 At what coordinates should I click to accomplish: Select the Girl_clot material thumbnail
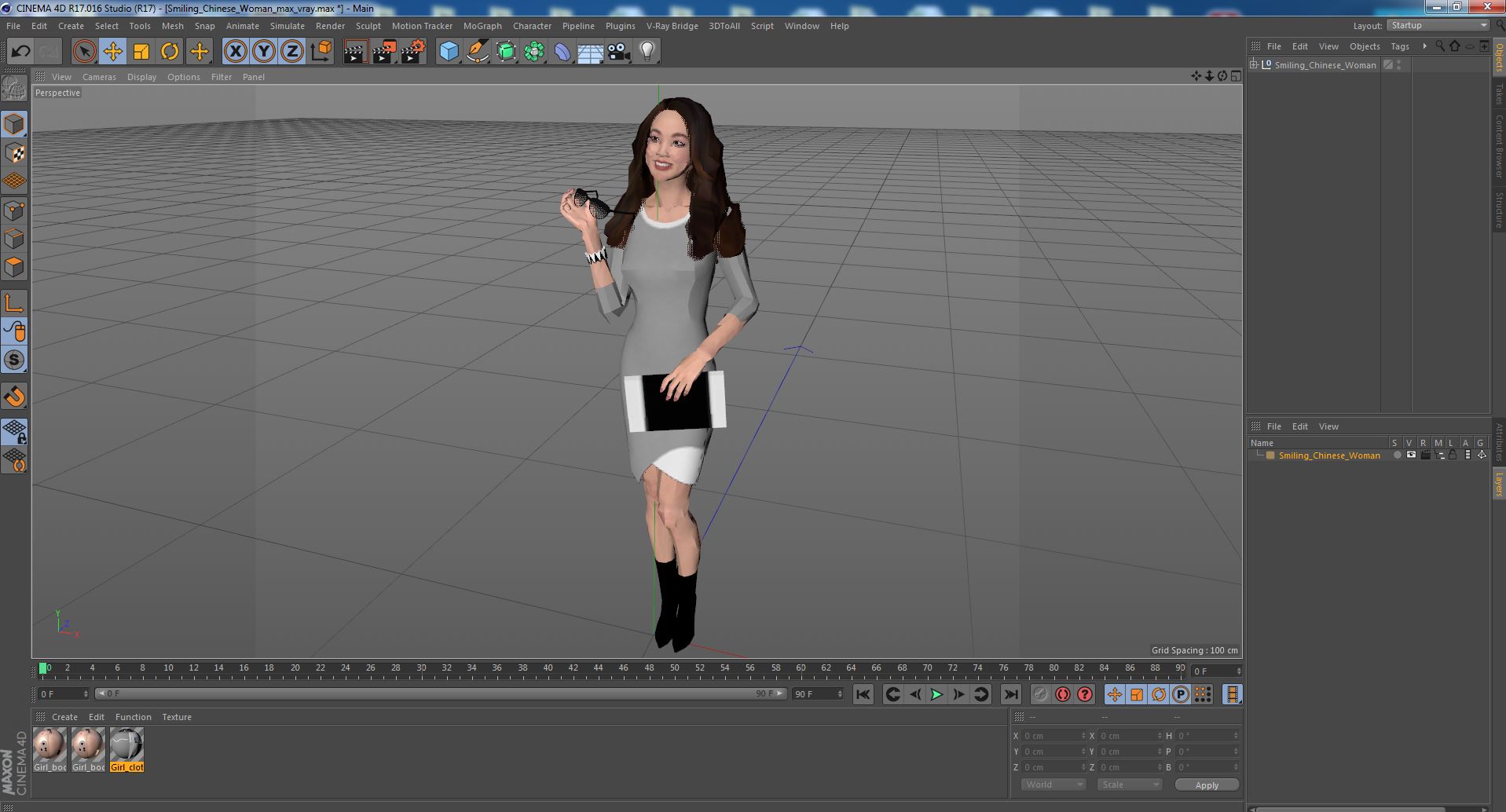[x=126, y=749]
